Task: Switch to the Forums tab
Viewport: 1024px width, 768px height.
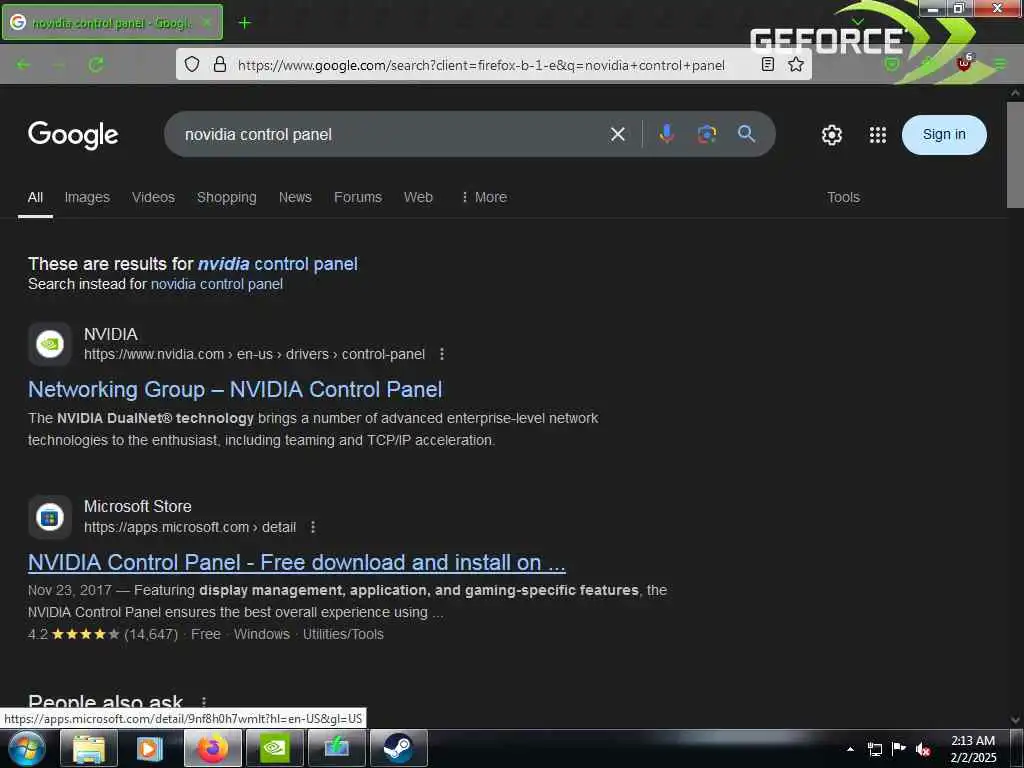Action: [x=358, y=197]
